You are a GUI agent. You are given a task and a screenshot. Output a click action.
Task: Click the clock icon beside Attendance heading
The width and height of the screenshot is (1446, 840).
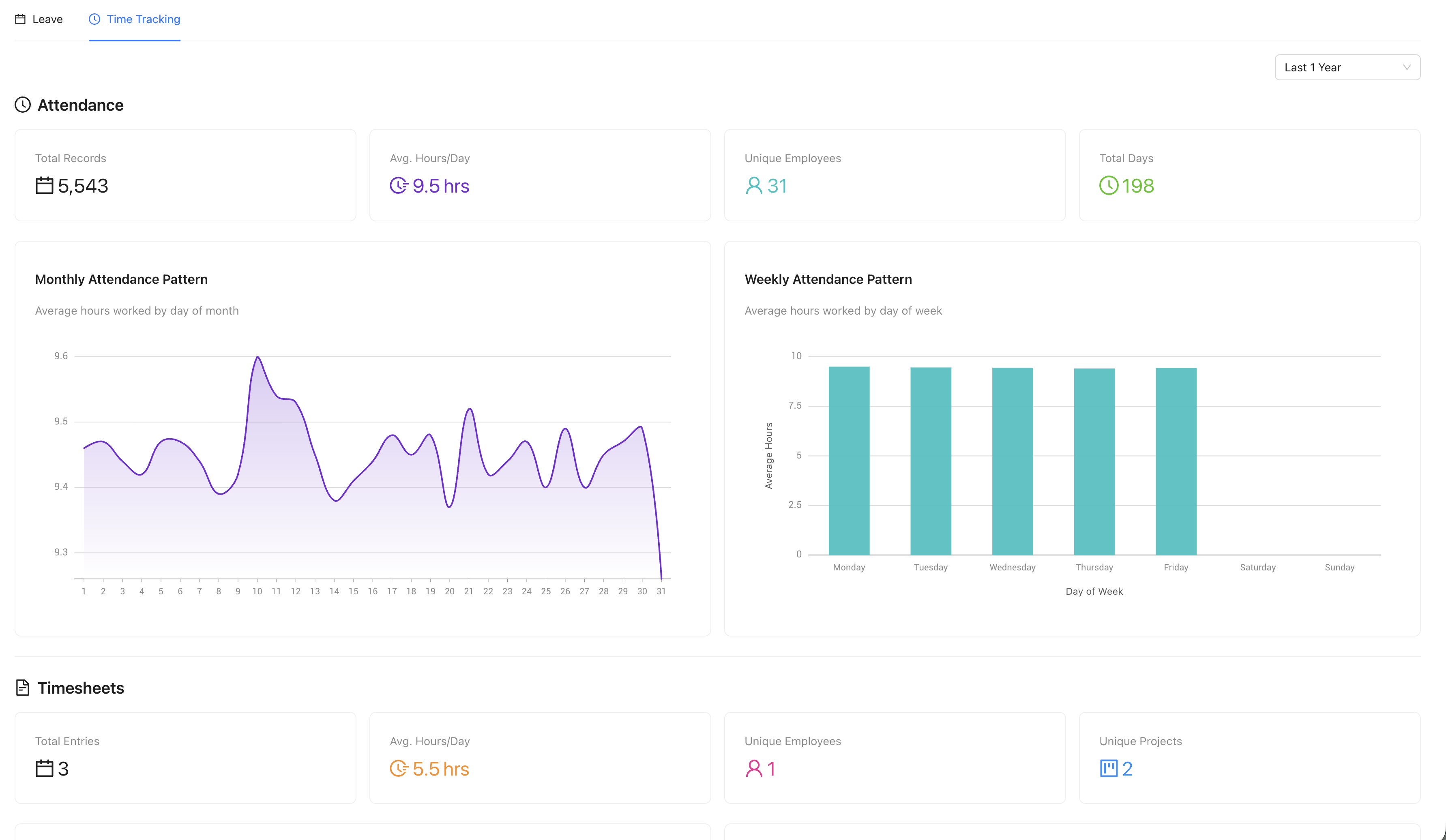[x=22, y=105]
